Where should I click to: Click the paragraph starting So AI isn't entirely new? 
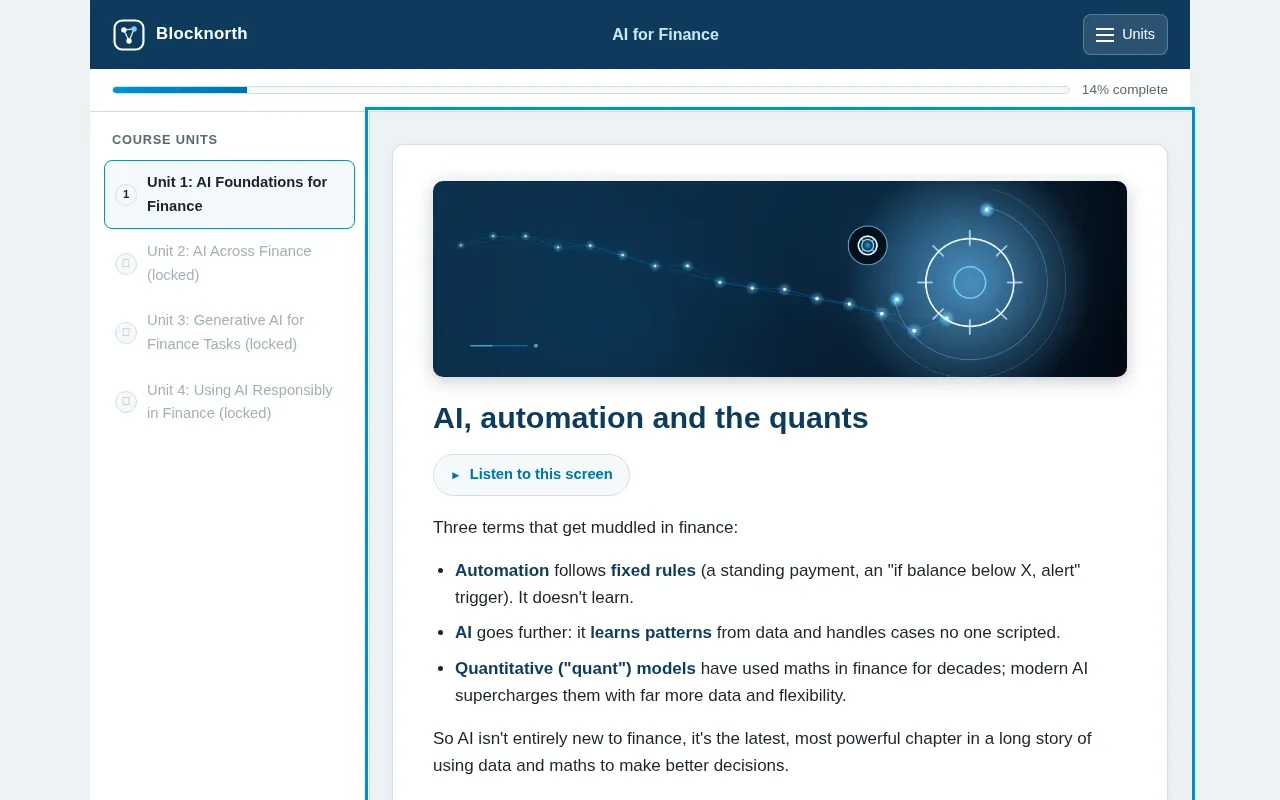click(x=762, y=752)
